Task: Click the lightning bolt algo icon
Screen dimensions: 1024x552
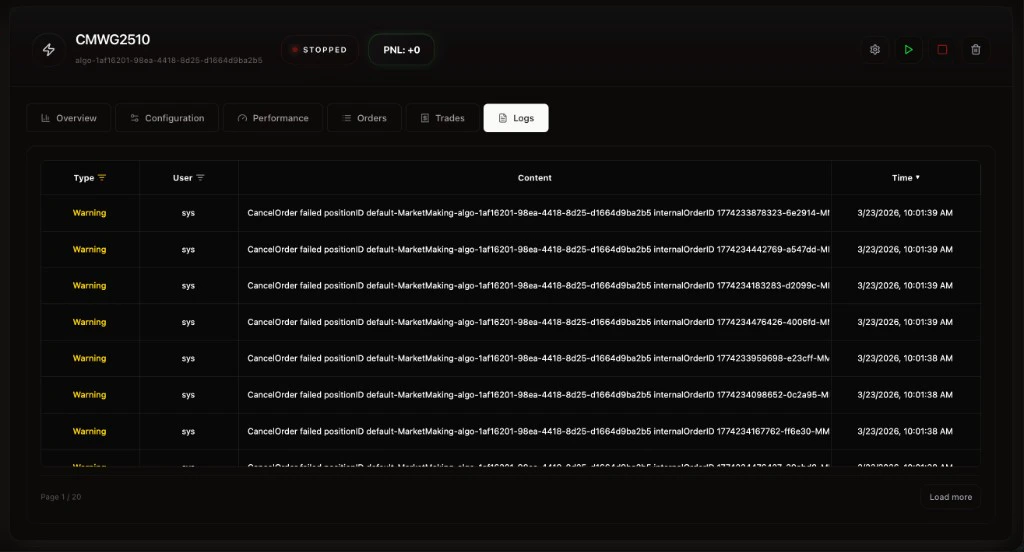Action: (49, 50)
